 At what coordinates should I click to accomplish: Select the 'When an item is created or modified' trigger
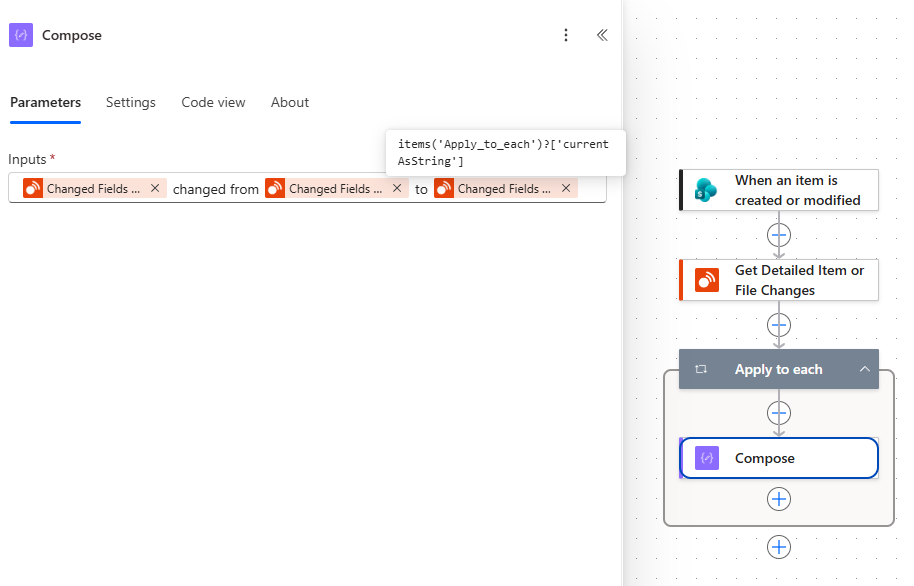coord(779,190)
